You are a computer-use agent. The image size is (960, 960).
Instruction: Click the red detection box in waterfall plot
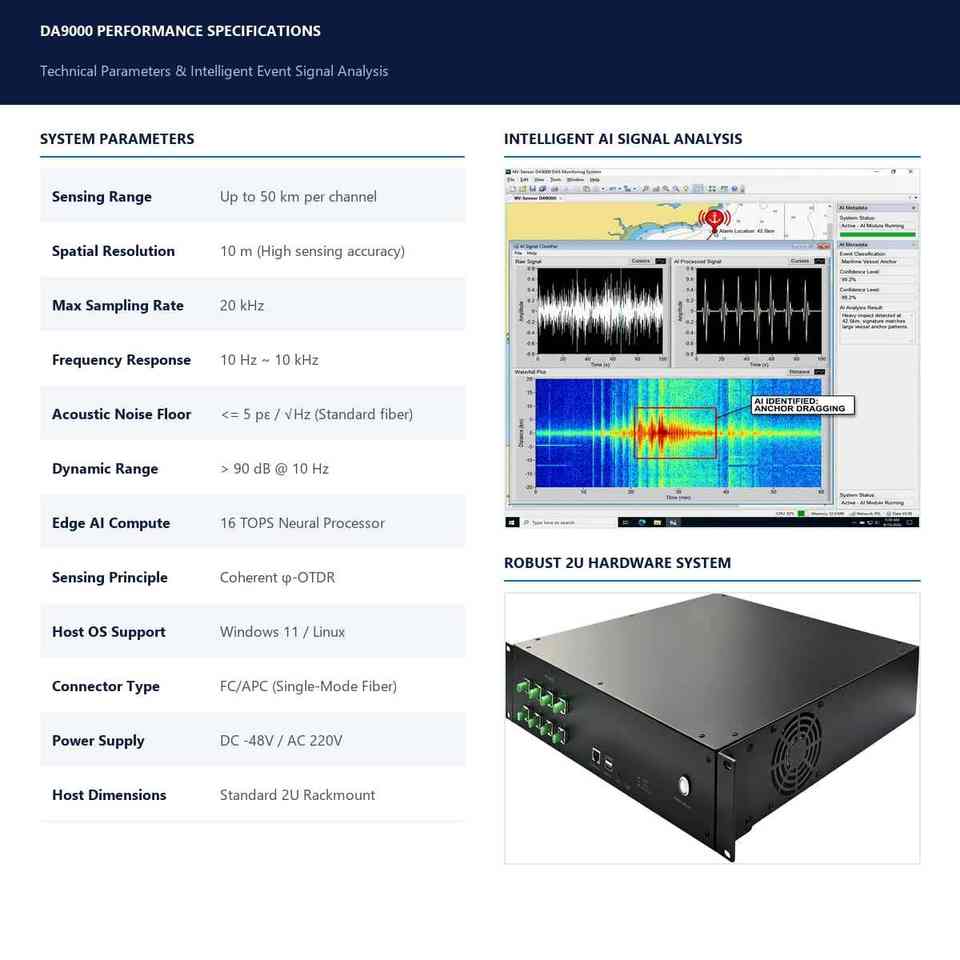[675, 432]
